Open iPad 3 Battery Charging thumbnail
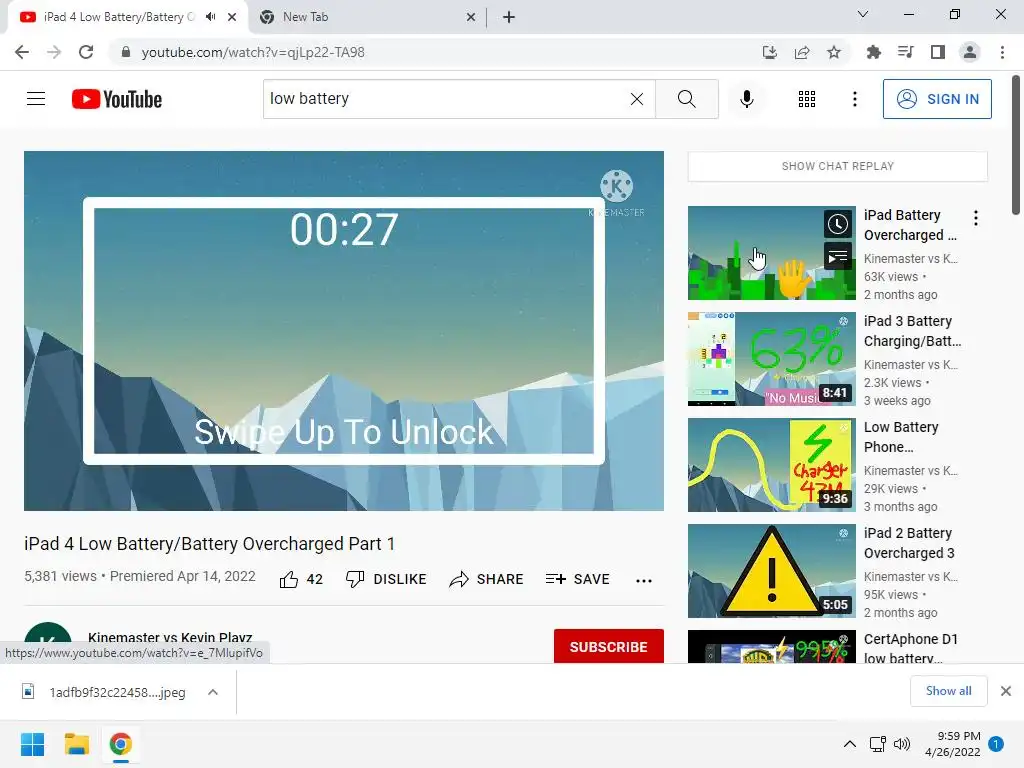Image resolution: width=1024 pixels, height=768 pixels. [x=771, y=359]
